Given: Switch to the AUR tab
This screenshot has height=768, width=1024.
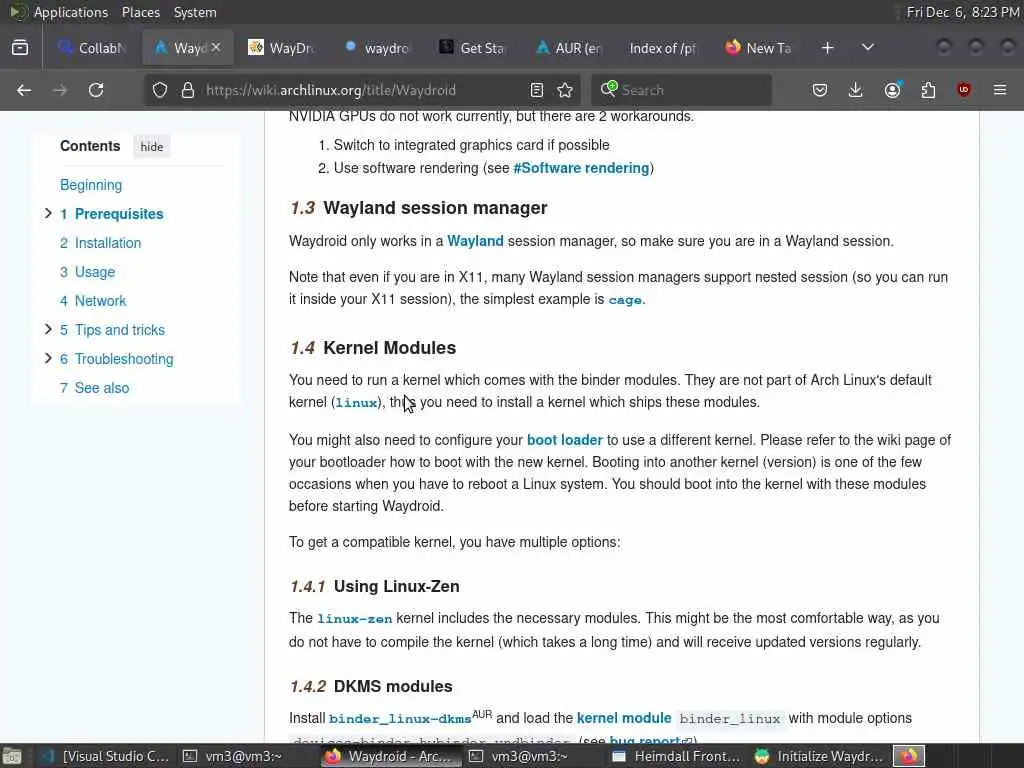Looking at the screenshot, I should pyautogui.click(x=568, y=48).
